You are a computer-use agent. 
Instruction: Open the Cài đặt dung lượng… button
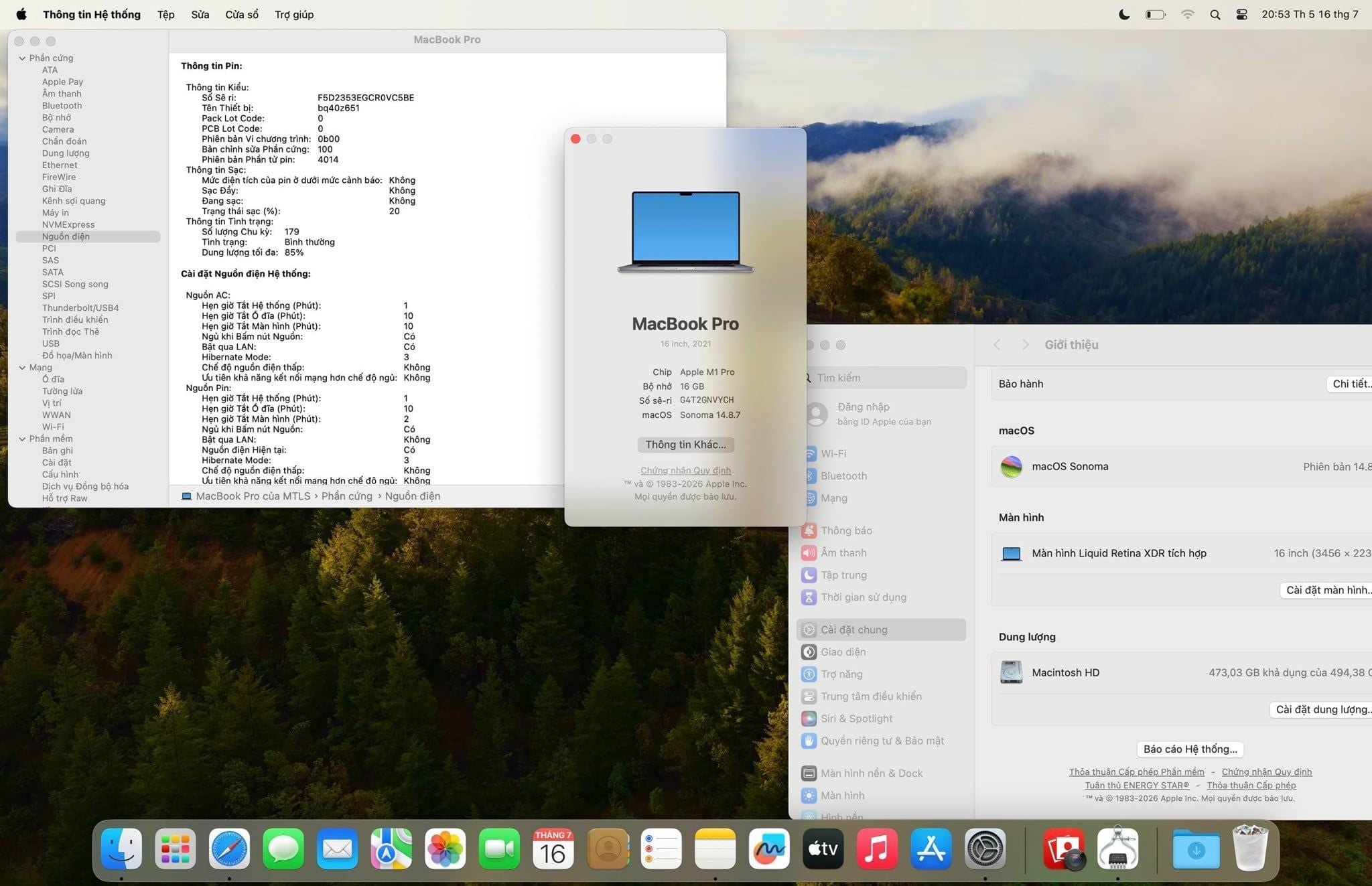pos(1321,709)
